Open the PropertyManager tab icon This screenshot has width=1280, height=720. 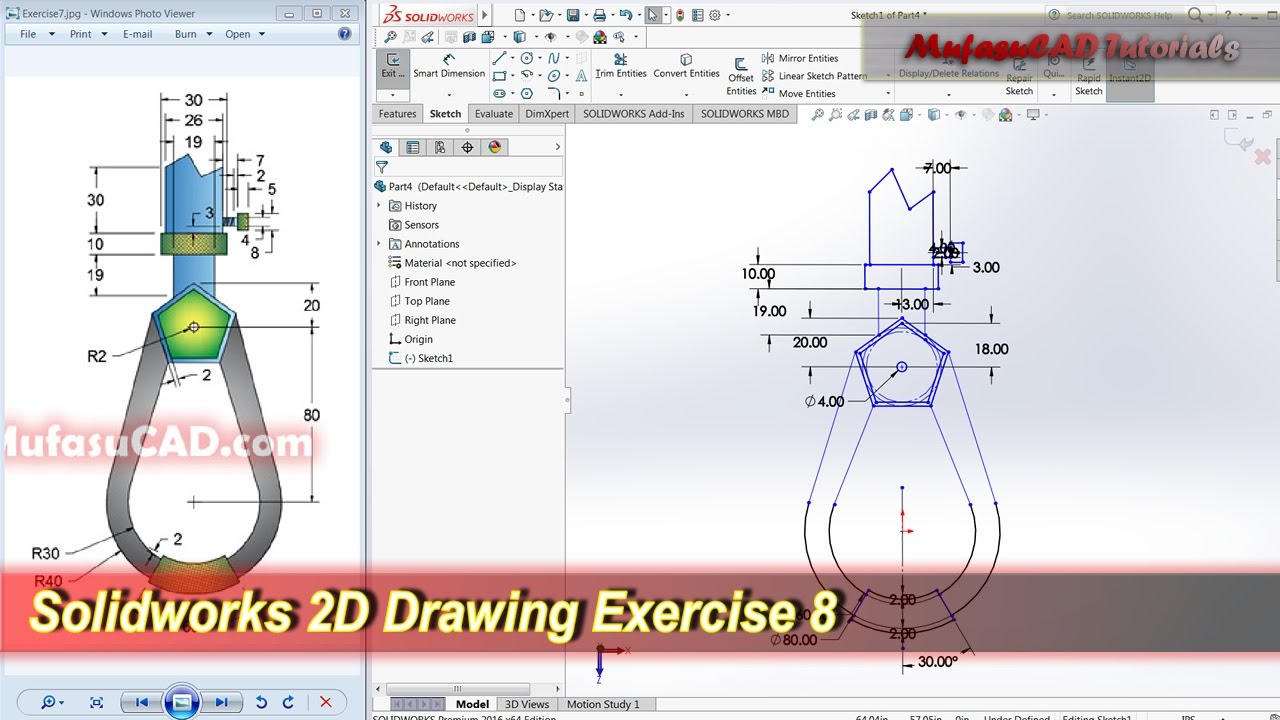[x=413, y=147]
